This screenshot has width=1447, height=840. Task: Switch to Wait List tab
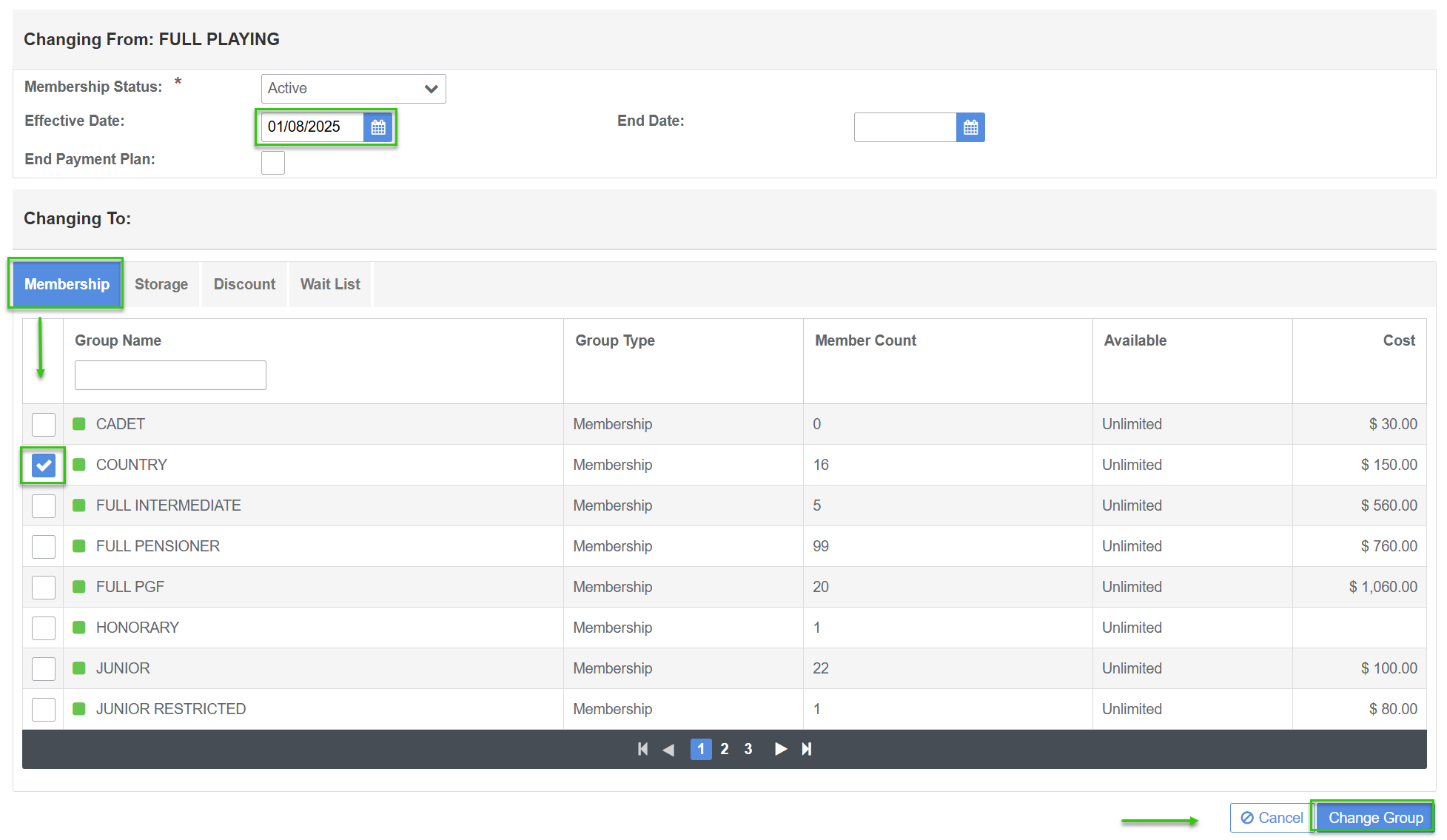(330, 284)
